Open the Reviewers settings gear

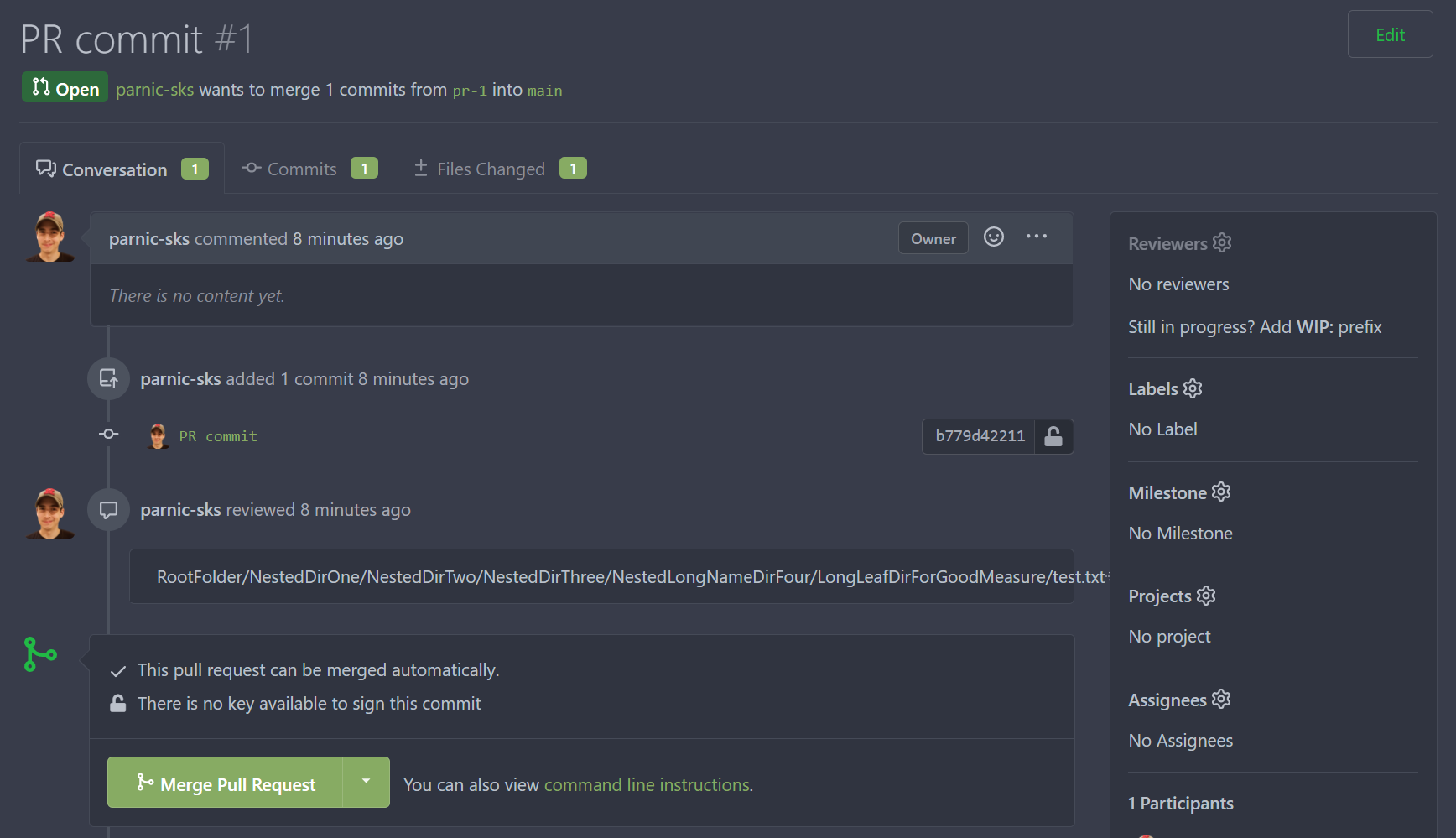(x=1221, y=242)
